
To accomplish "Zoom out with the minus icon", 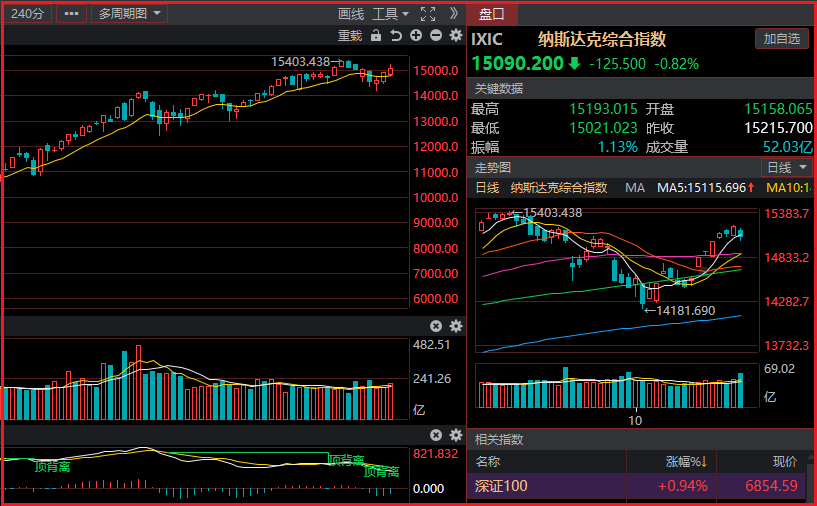I will (436, 35).
